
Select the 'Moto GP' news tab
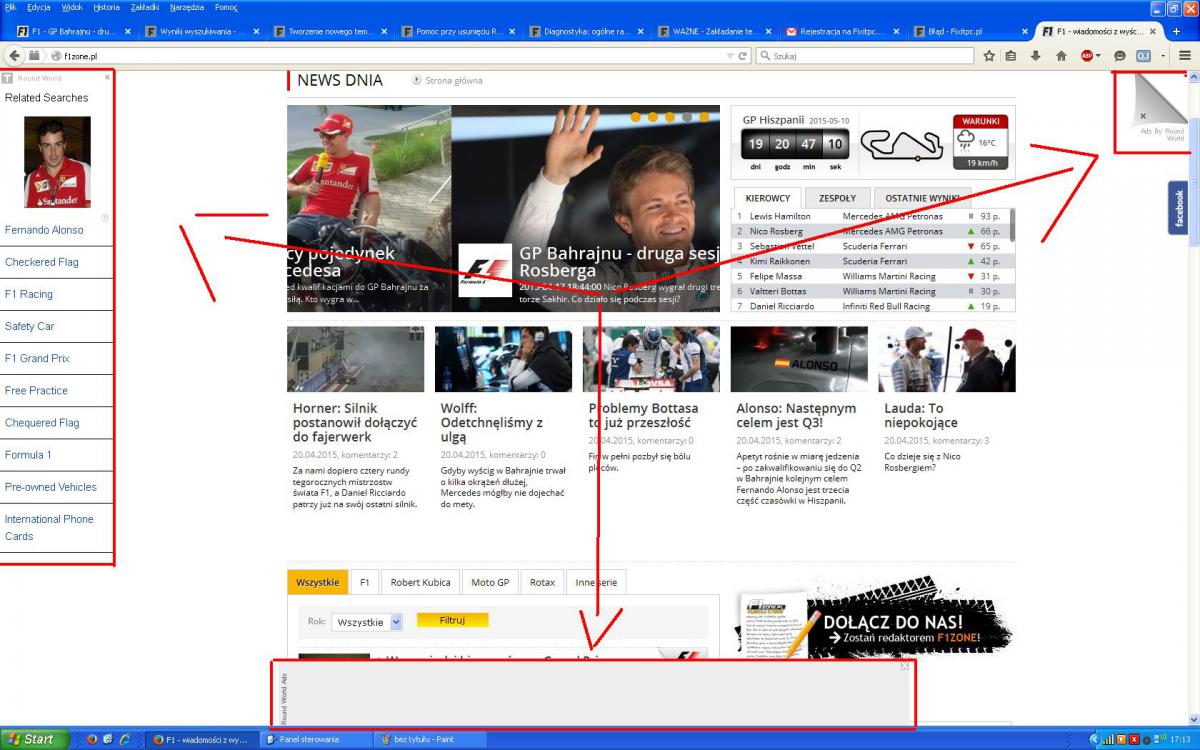pyautogui.click(x=490, y=582)
